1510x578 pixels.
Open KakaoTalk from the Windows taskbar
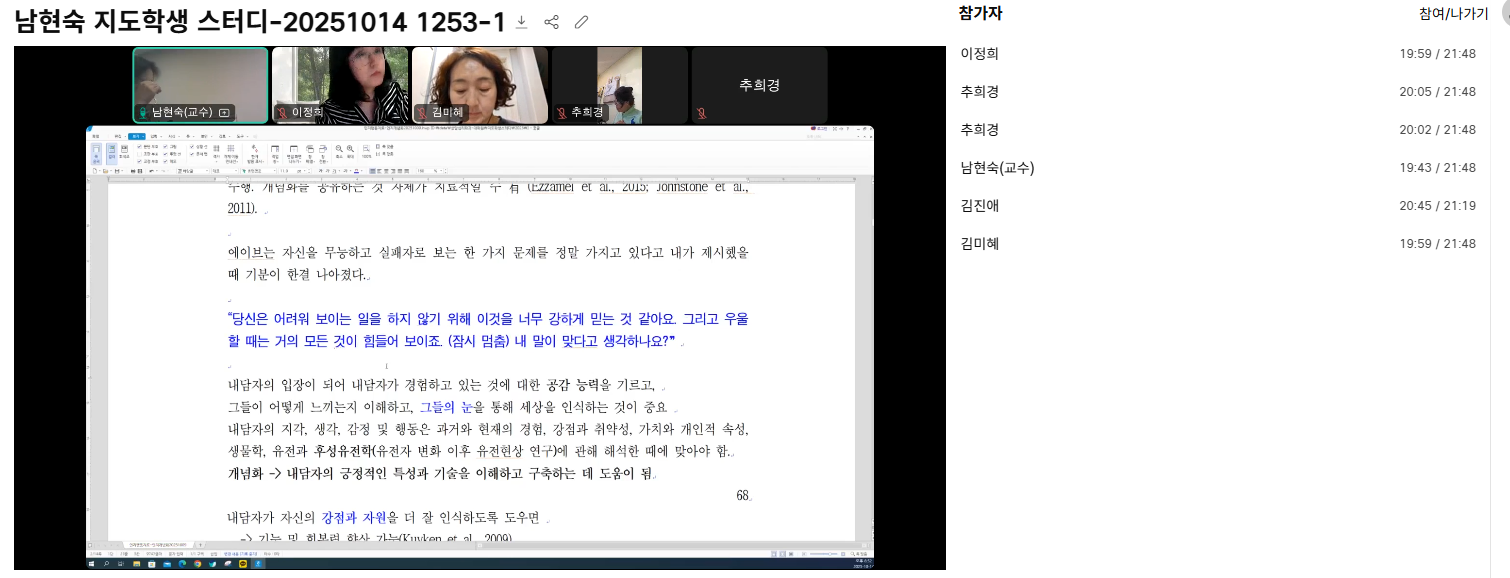[x=243, y=564]
